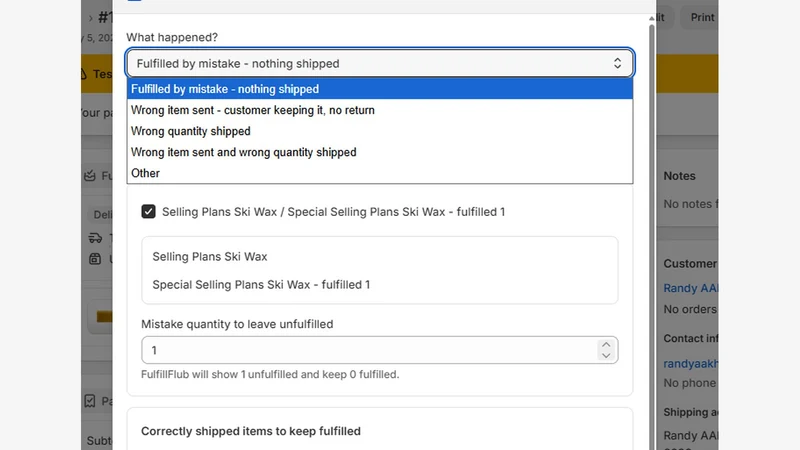Uncheck Selling Plans Ski Wax fulfilled 1 checkbox
The image size is (800, 450).
point(148,211)
